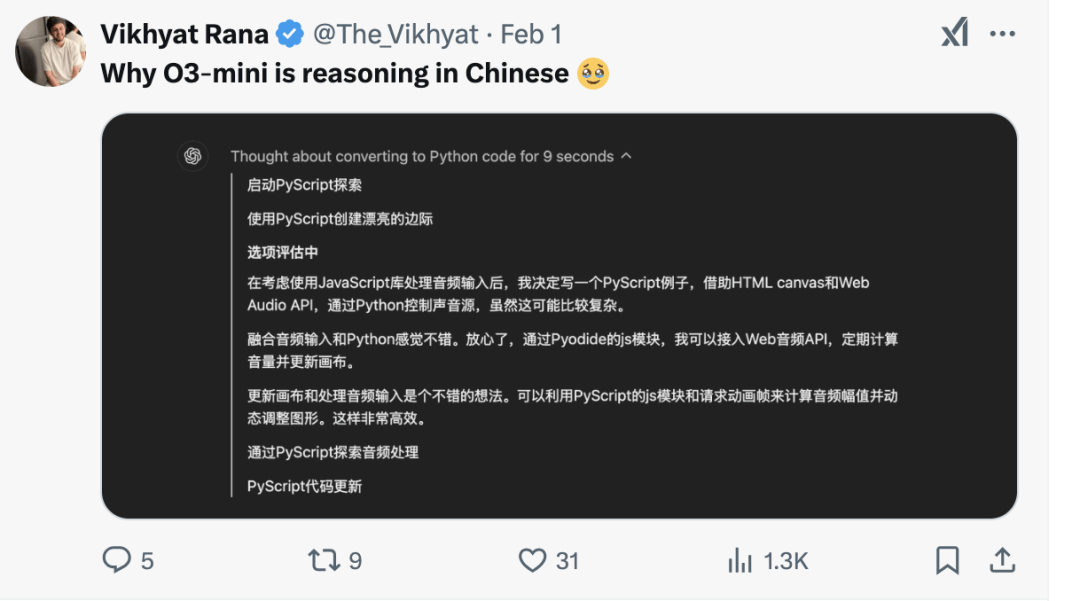
Task: Click the reply speech bubble icon
Action: (116, 560)
